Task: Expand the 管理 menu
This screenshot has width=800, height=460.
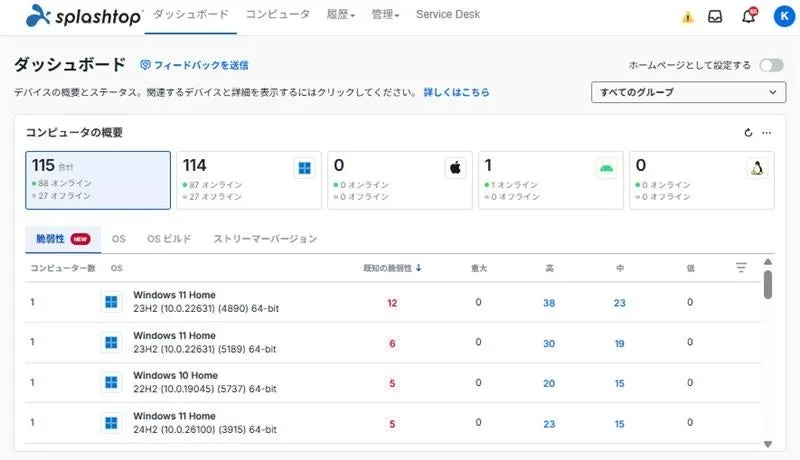Action: pyautogui.click(x=385, y=15)
